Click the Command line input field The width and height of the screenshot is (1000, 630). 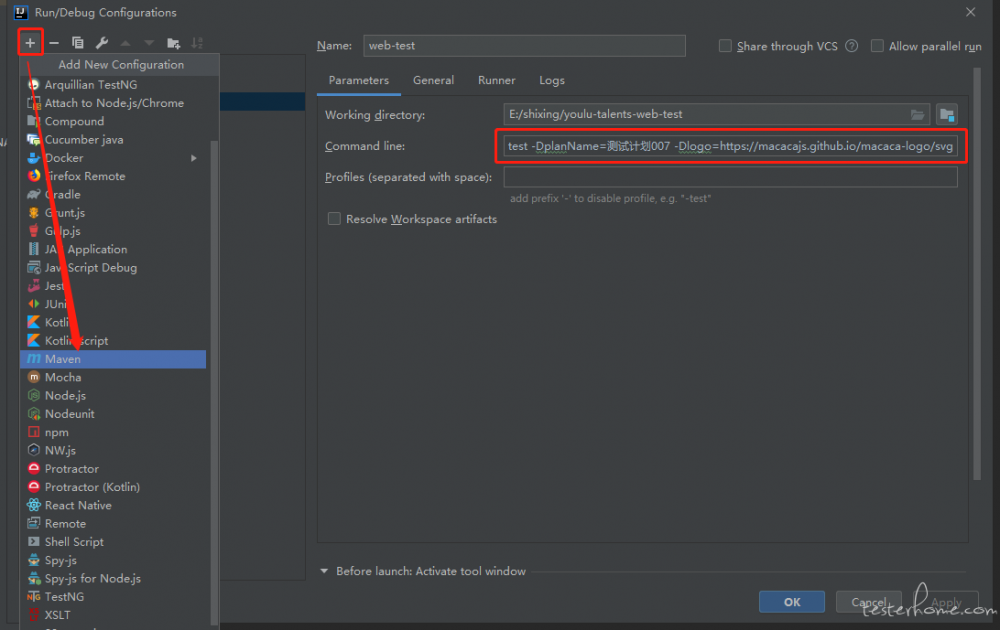point(731,146)
